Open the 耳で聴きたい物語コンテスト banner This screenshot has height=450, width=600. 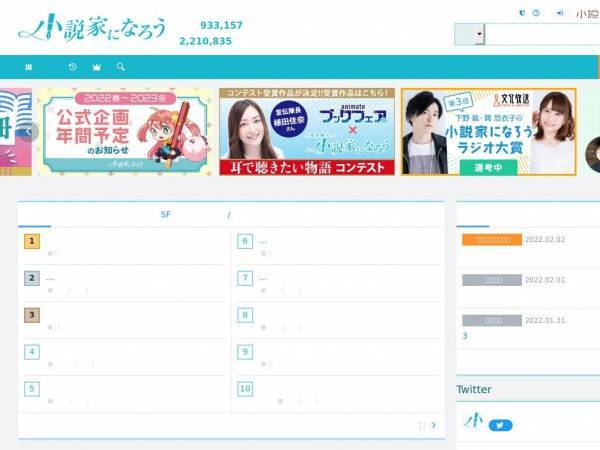tap(307, 132)
